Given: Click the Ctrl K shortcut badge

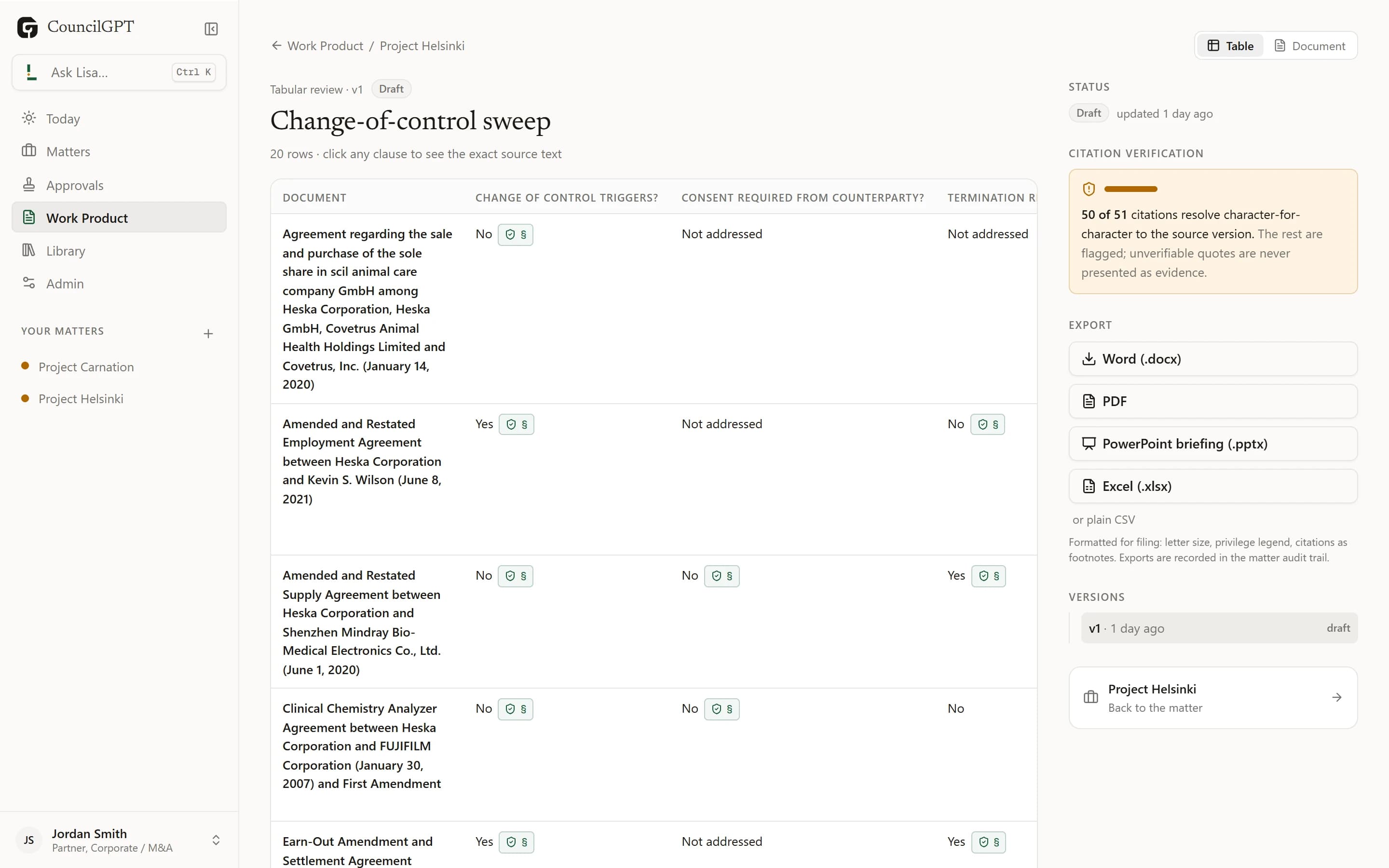Looking at the screenshot, I should tap(193, 72).
